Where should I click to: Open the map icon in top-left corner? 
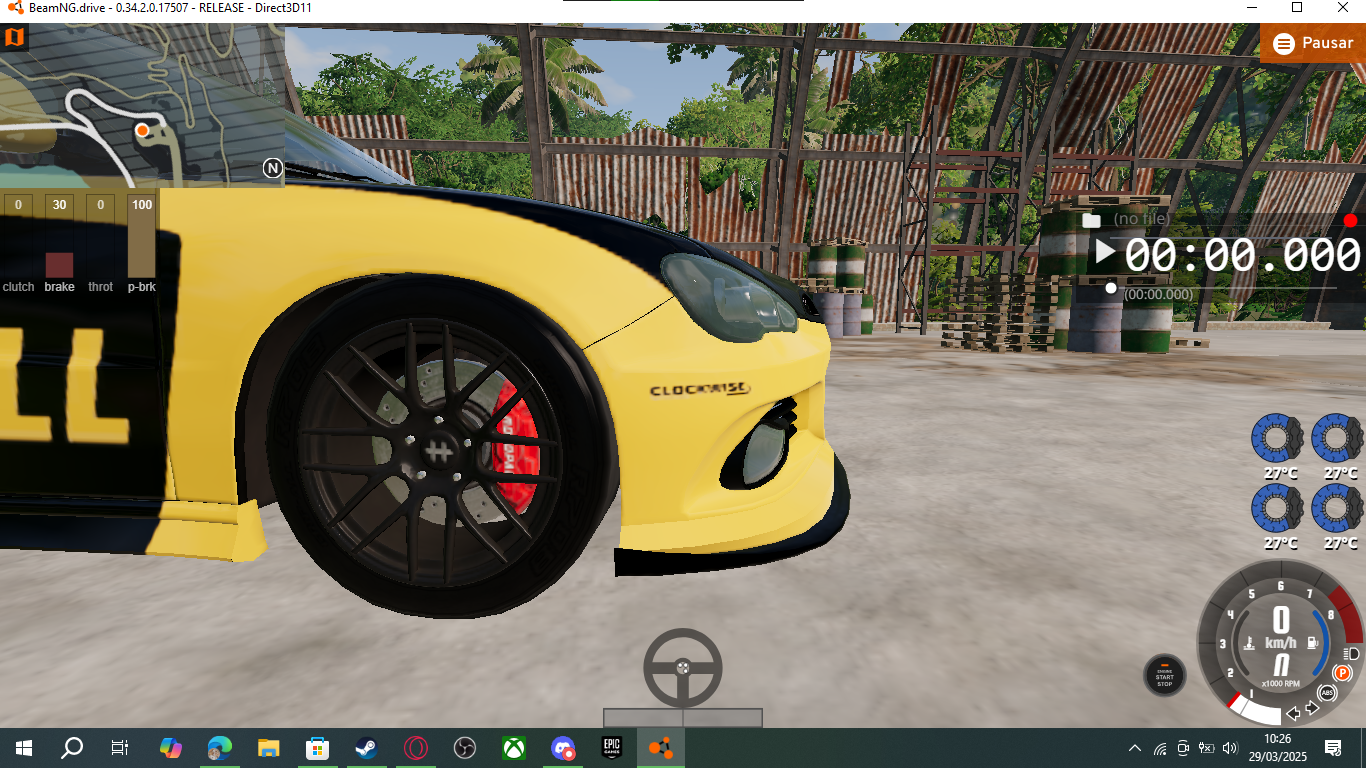point(14,39)
